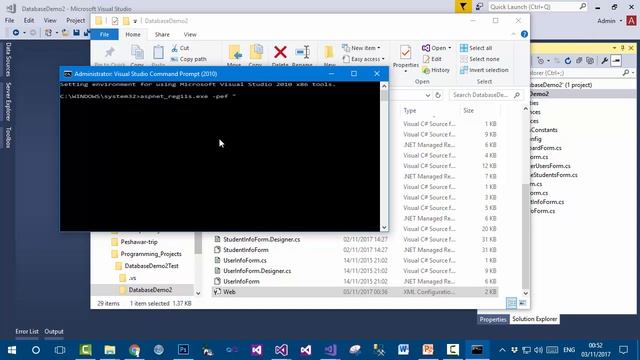
Task: Click the Cut scissors option
Action: click(x=180, y=48)
